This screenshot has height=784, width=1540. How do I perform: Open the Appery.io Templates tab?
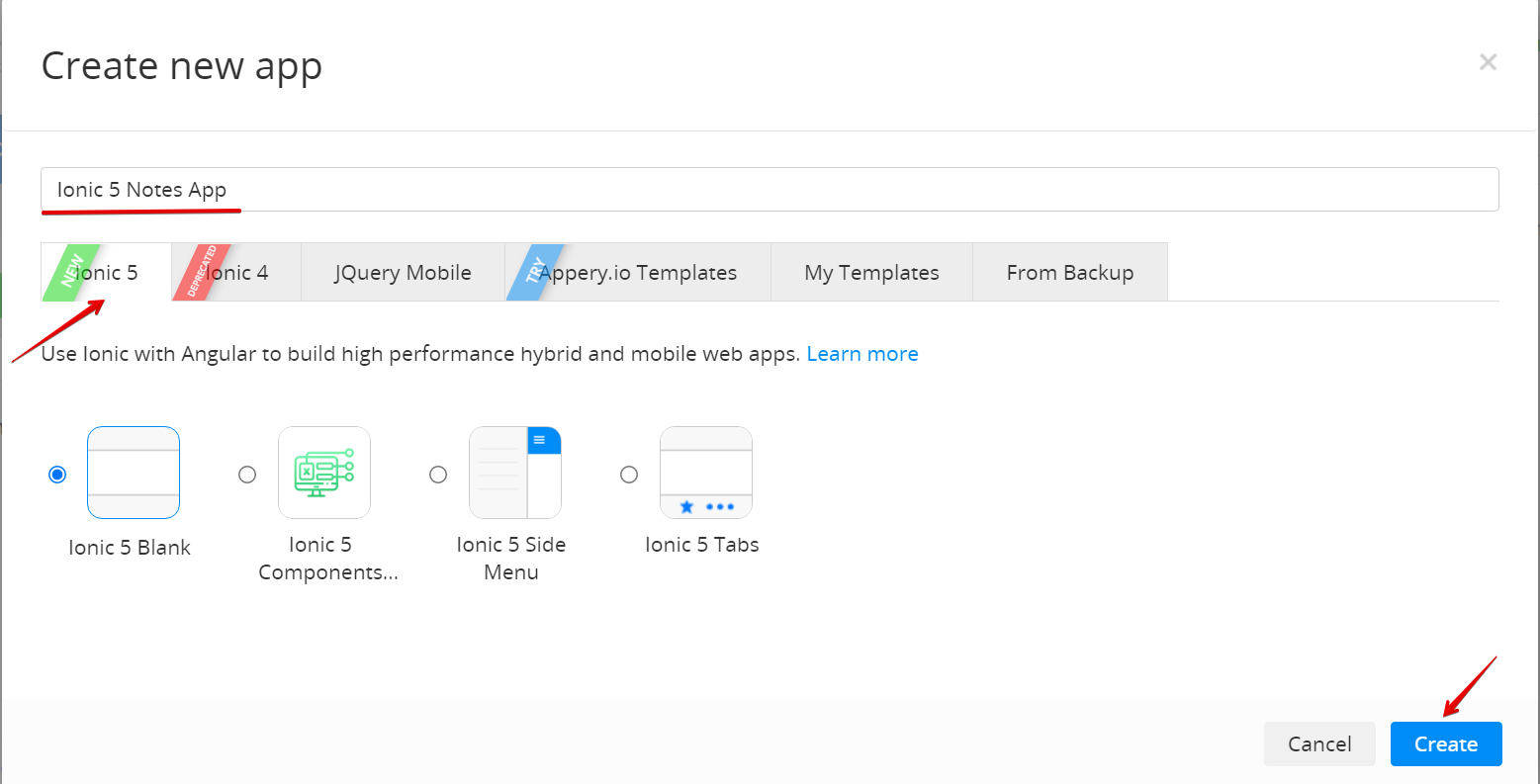[638, 272]
